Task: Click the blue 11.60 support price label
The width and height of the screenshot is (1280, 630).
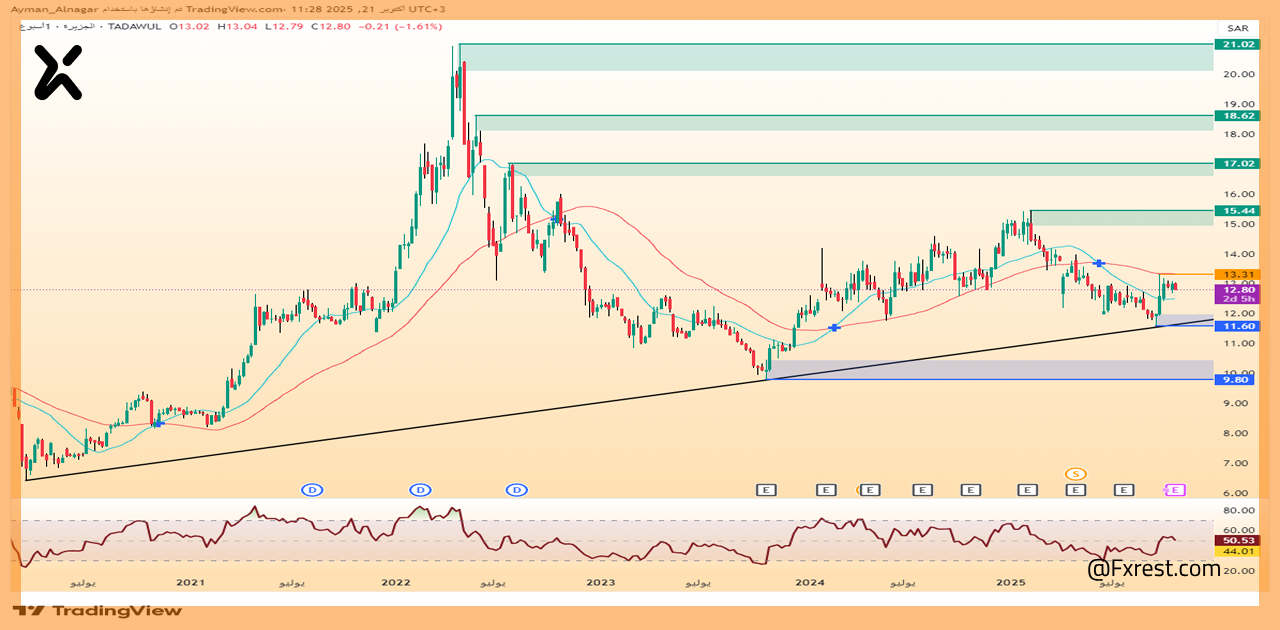Action: pyautogui.click(x=1234, y=326)
